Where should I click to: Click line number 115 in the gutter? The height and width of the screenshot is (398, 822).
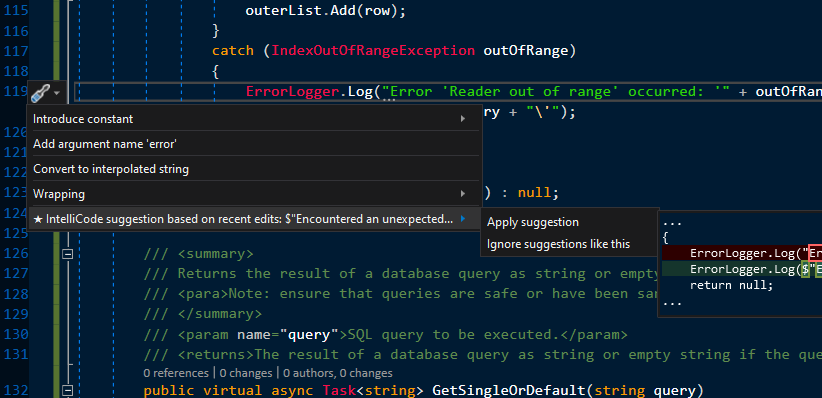point(16,10)
